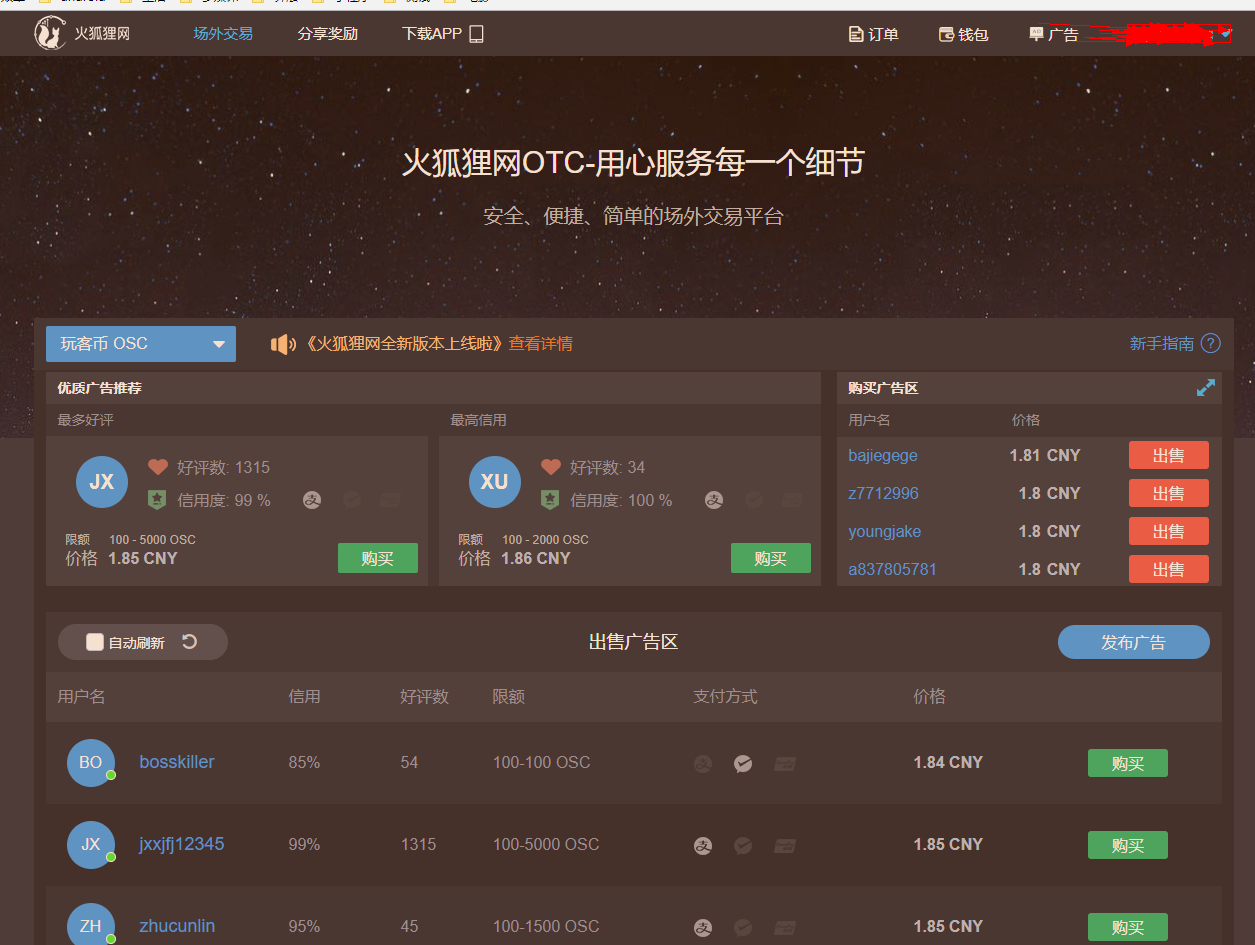Click 出售 for a837805781

[1168, 569]
